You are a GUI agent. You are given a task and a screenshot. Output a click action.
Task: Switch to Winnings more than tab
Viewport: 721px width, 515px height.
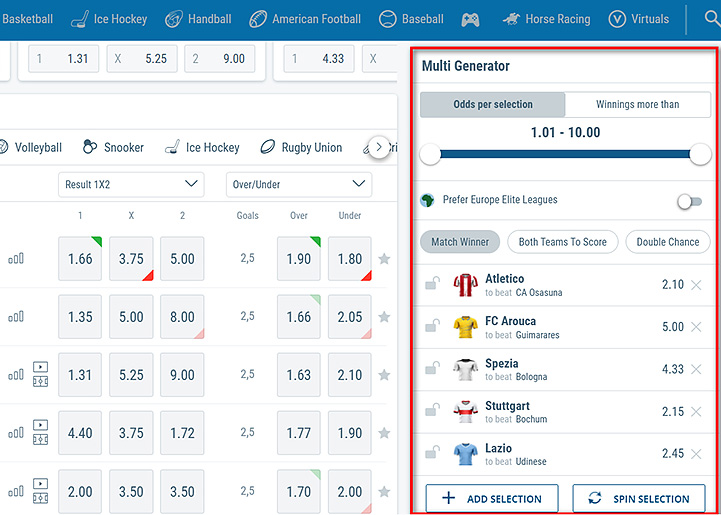(x=637, y=104)
